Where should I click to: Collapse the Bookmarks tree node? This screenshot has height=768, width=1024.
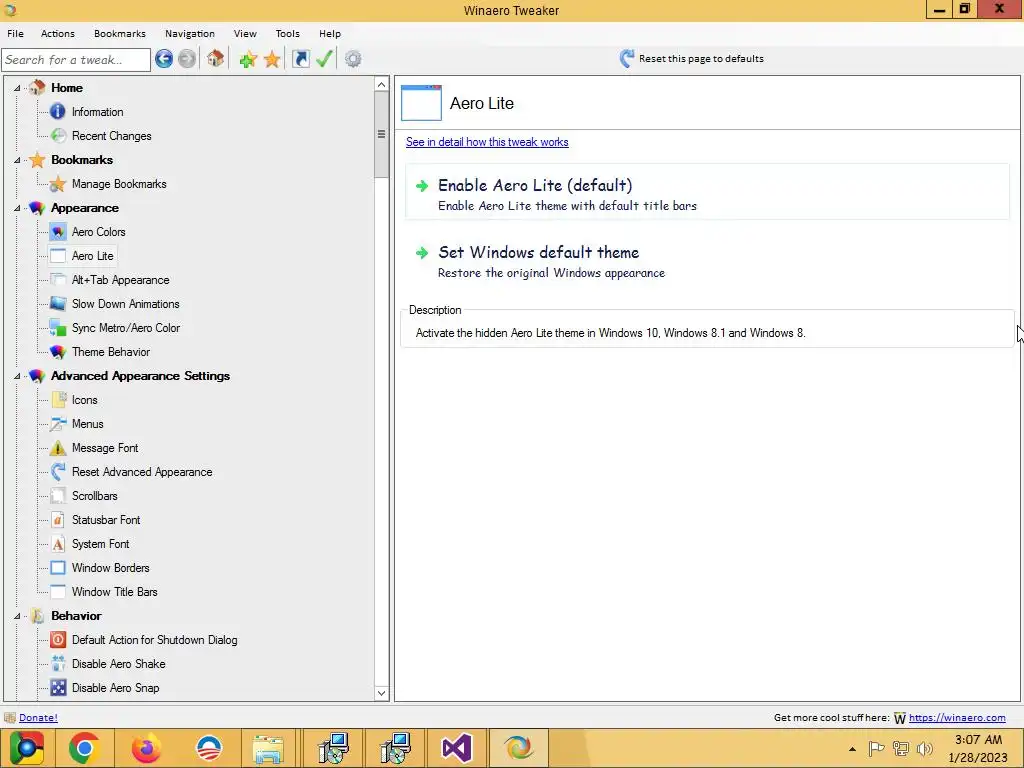[17, 160]
